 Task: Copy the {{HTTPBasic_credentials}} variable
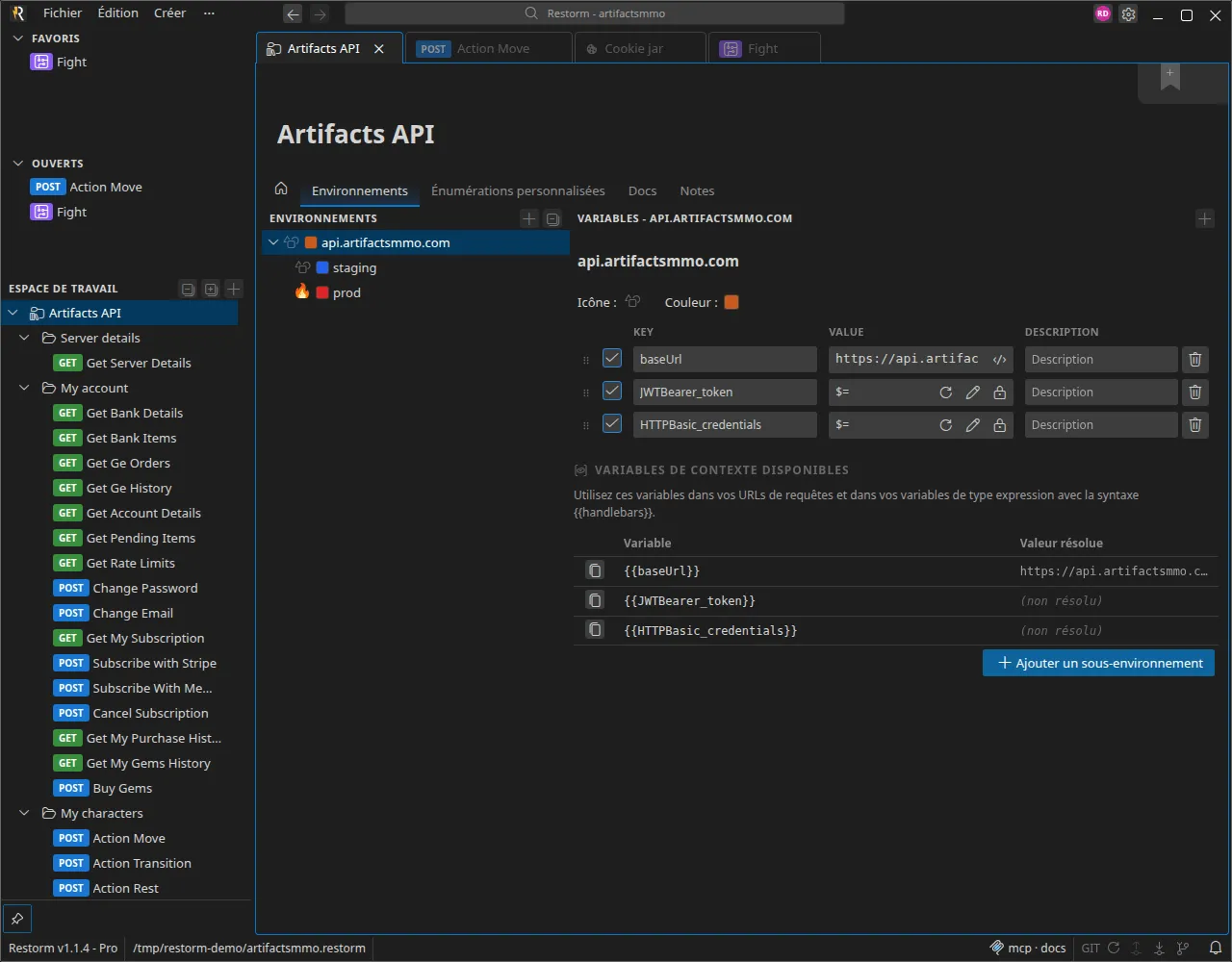(596, 631)
